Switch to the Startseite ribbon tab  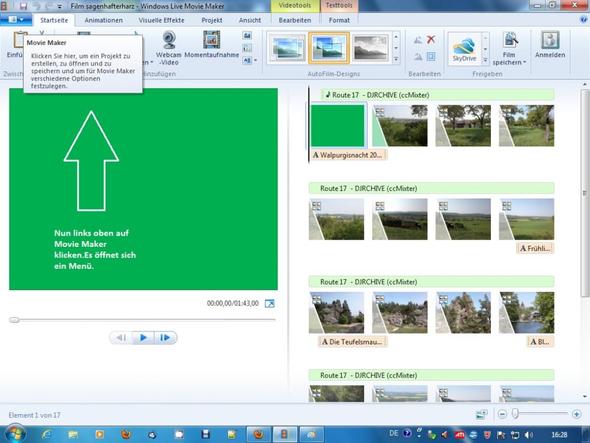54,20
